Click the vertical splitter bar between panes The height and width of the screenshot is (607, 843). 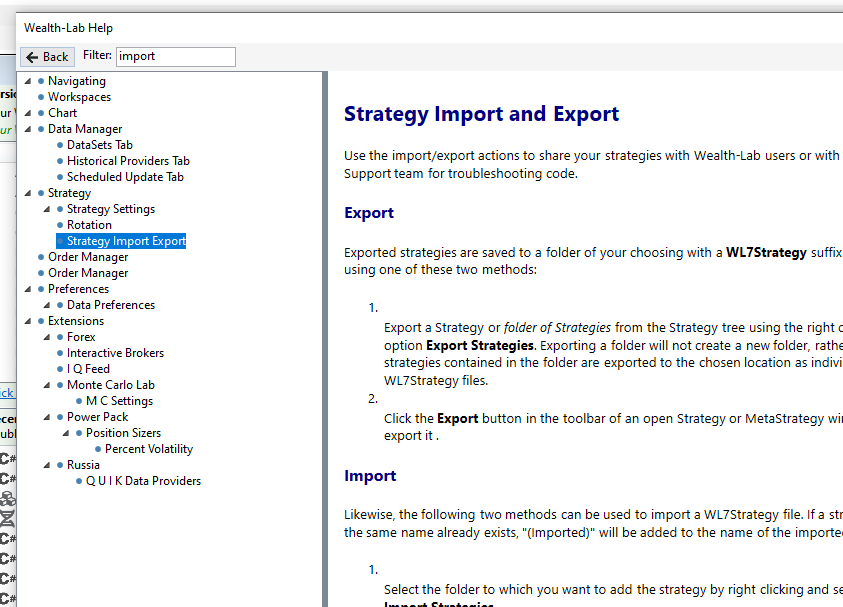point(324,340)
